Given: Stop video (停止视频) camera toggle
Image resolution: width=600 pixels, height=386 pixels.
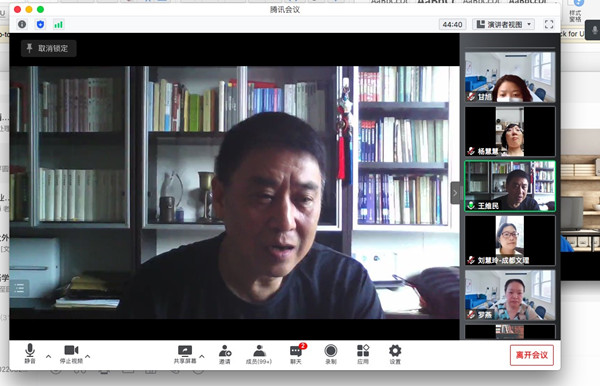Looking at the screenshot, I should [x=71, y=354].
